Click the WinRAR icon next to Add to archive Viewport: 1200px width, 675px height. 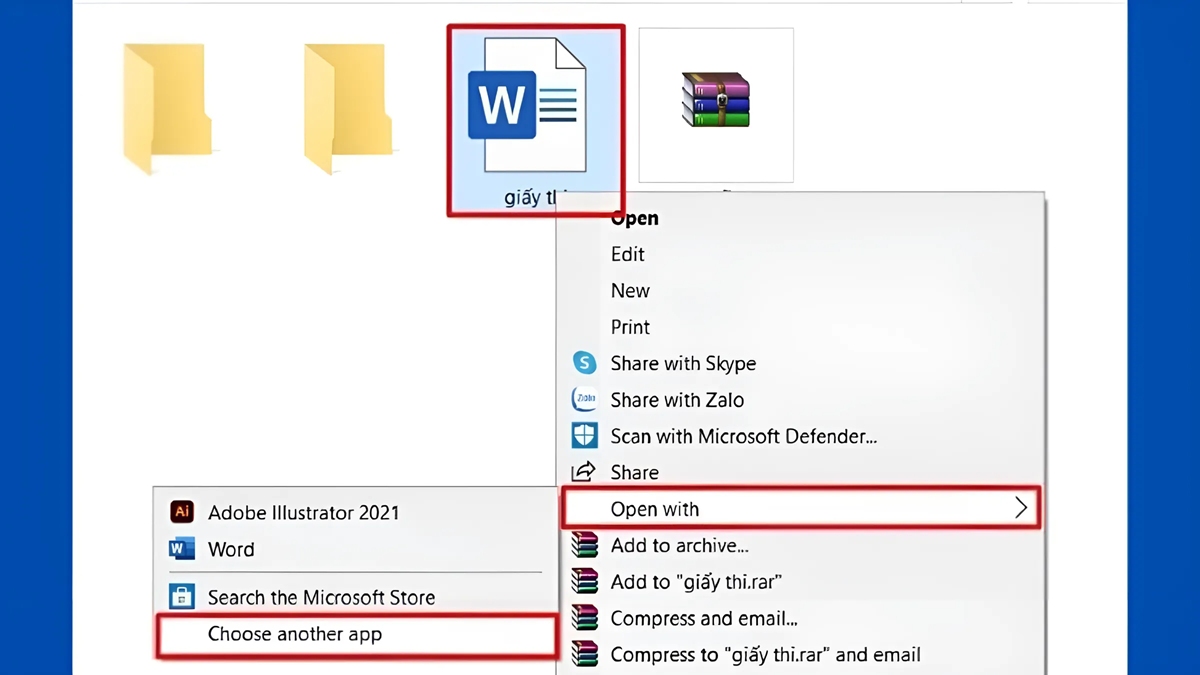pos(585,544)
